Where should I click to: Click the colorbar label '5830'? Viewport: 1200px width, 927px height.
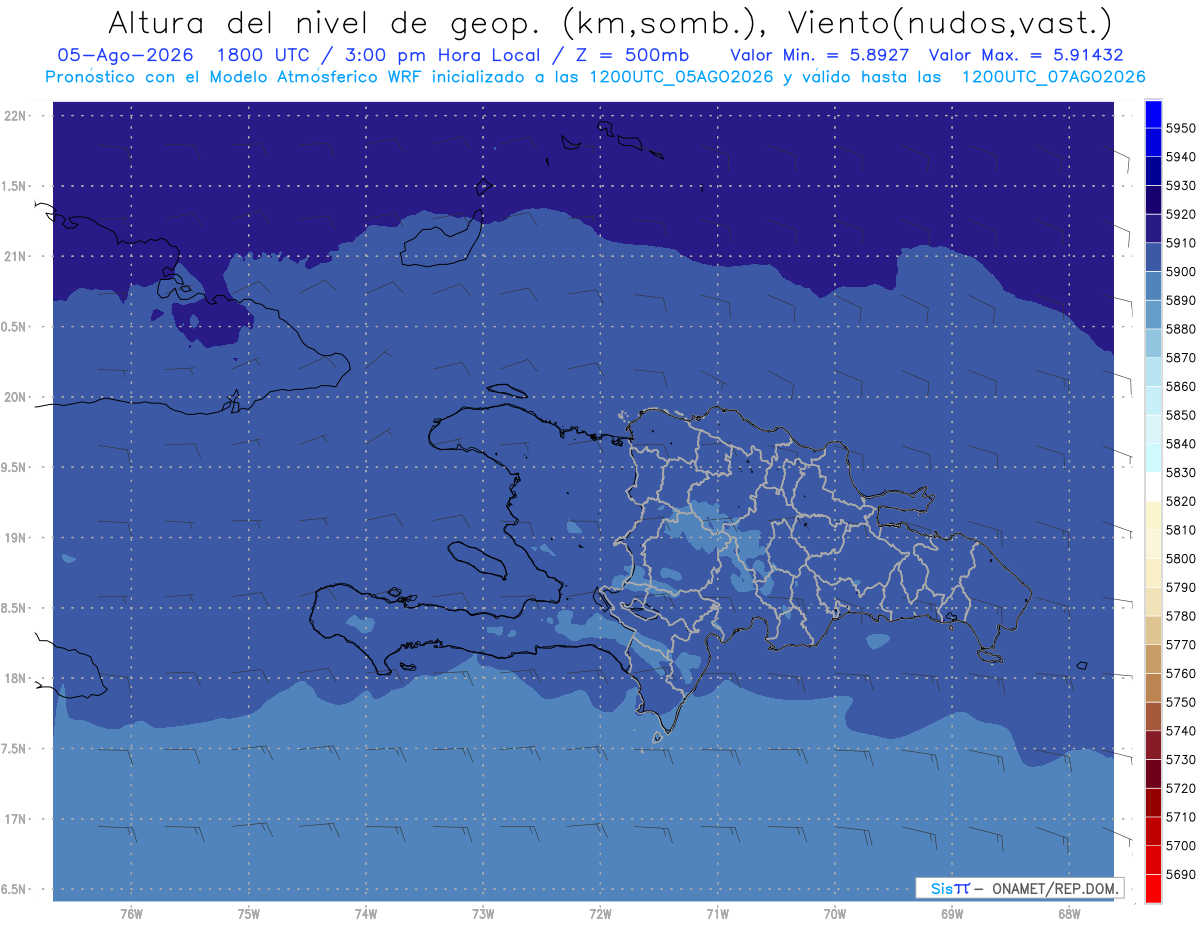click(x=1180, y=472)
